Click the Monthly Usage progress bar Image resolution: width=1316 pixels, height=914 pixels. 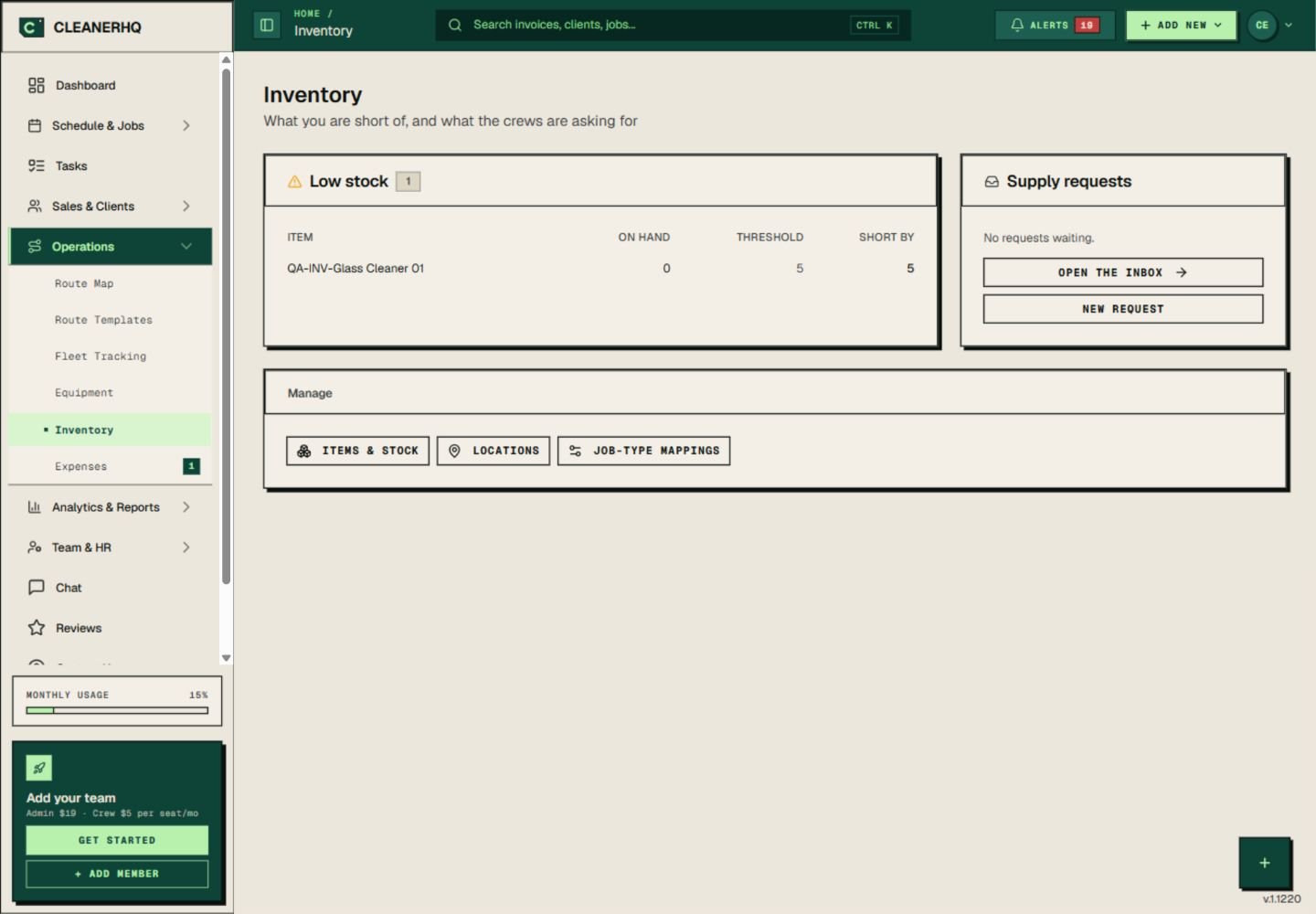117,710
